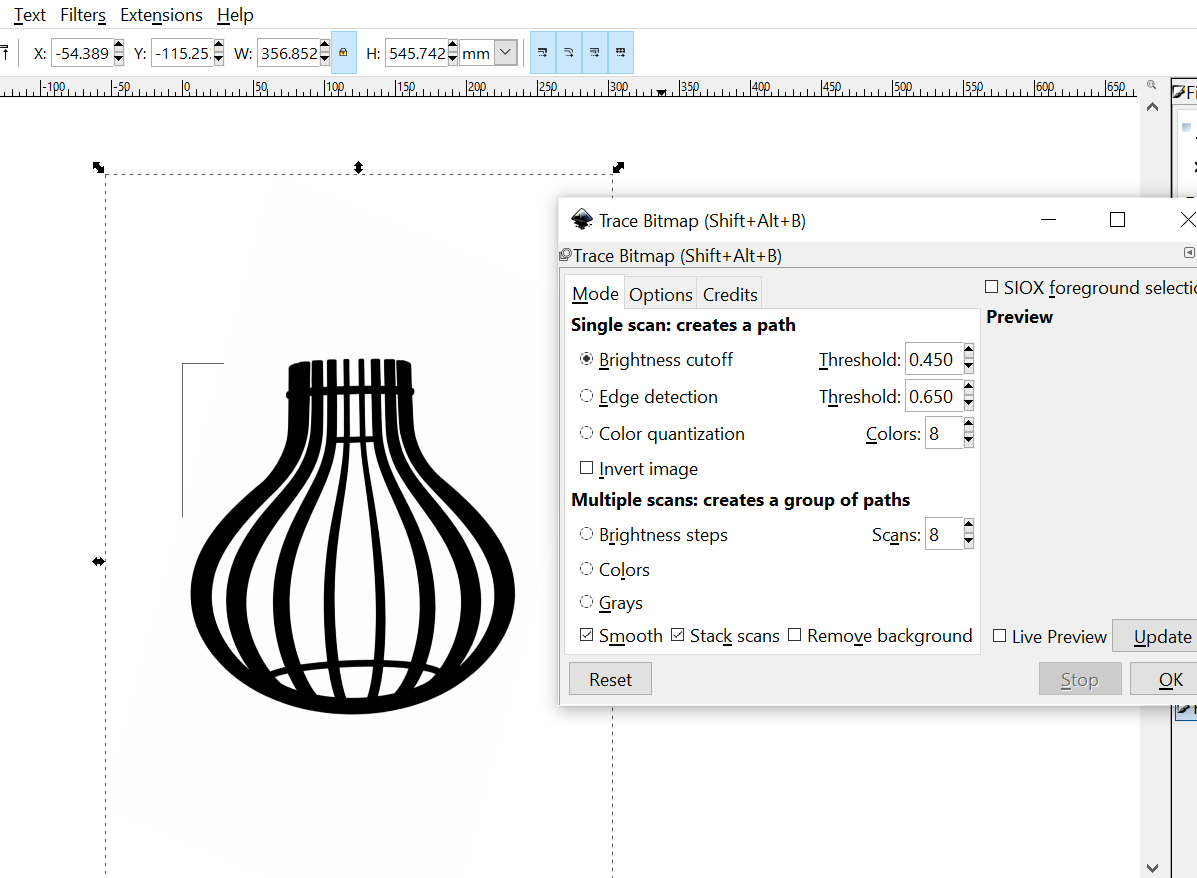Increase Colors count with up arrow
The image size is (1197, 878).
coord(969,424)
